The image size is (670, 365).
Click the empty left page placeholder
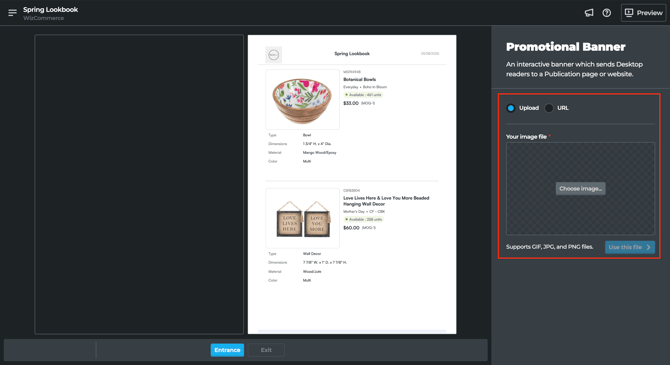coord(139,184)
